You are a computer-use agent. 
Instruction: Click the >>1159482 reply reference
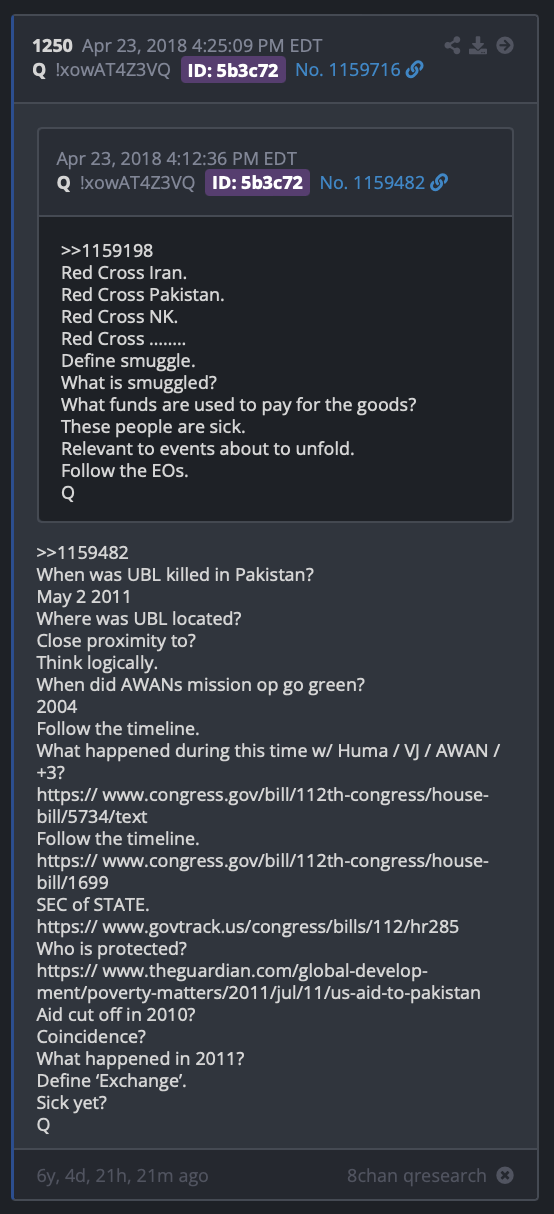coord(82,553)
